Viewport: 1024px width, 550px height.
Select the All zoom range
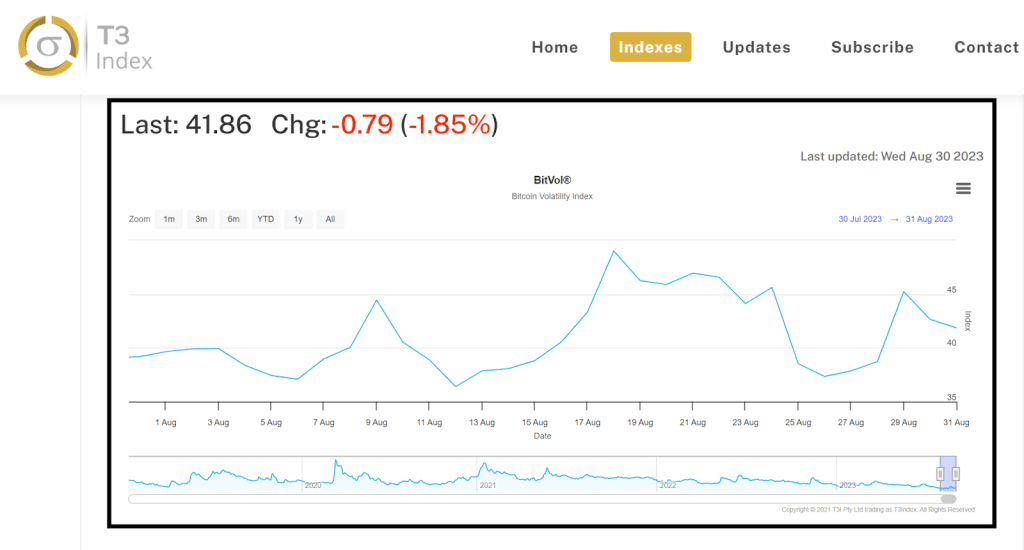(330, 219)
